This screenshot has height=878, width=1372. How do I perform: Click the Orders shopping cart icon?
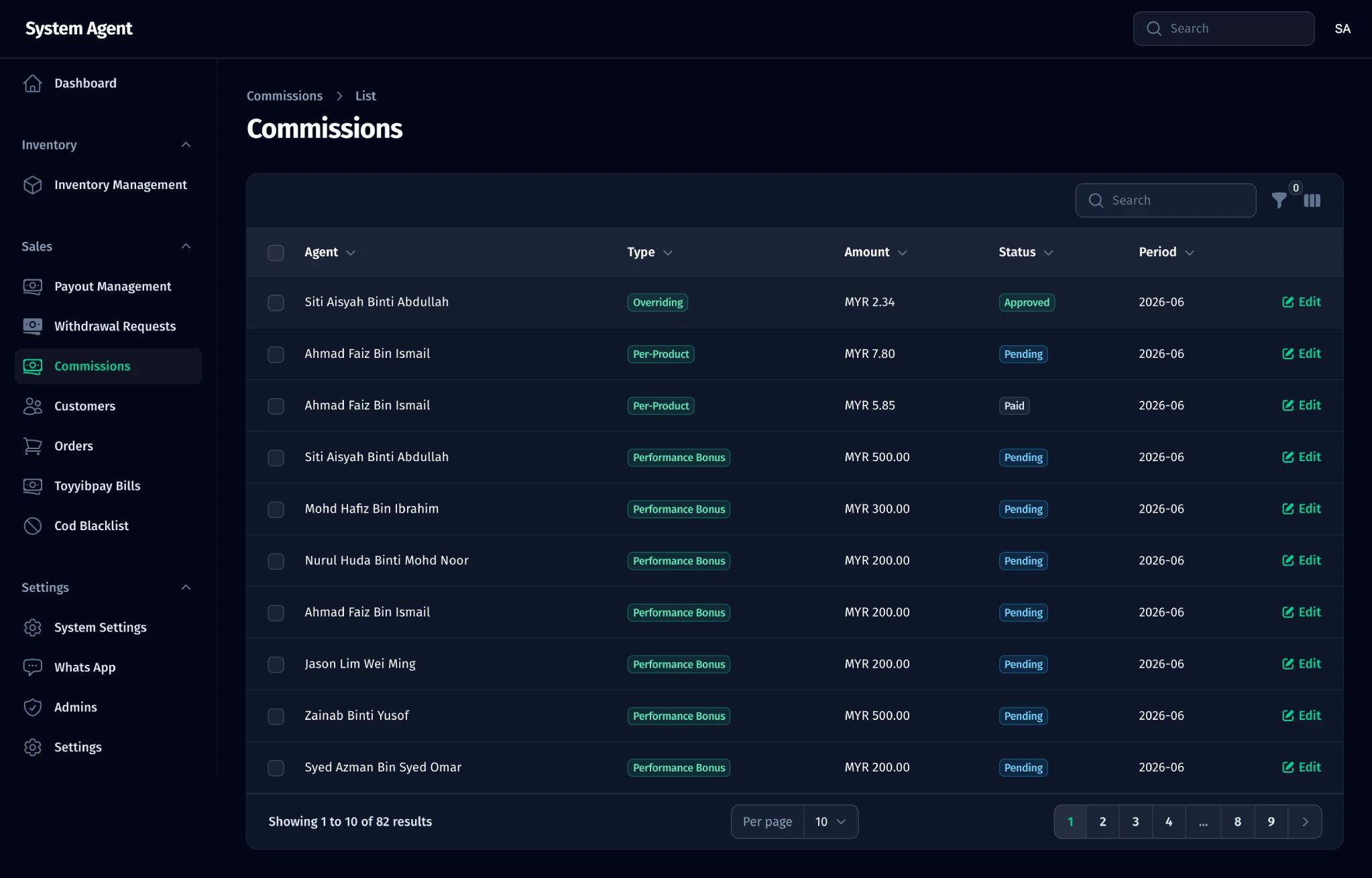[x=32, y=446]
